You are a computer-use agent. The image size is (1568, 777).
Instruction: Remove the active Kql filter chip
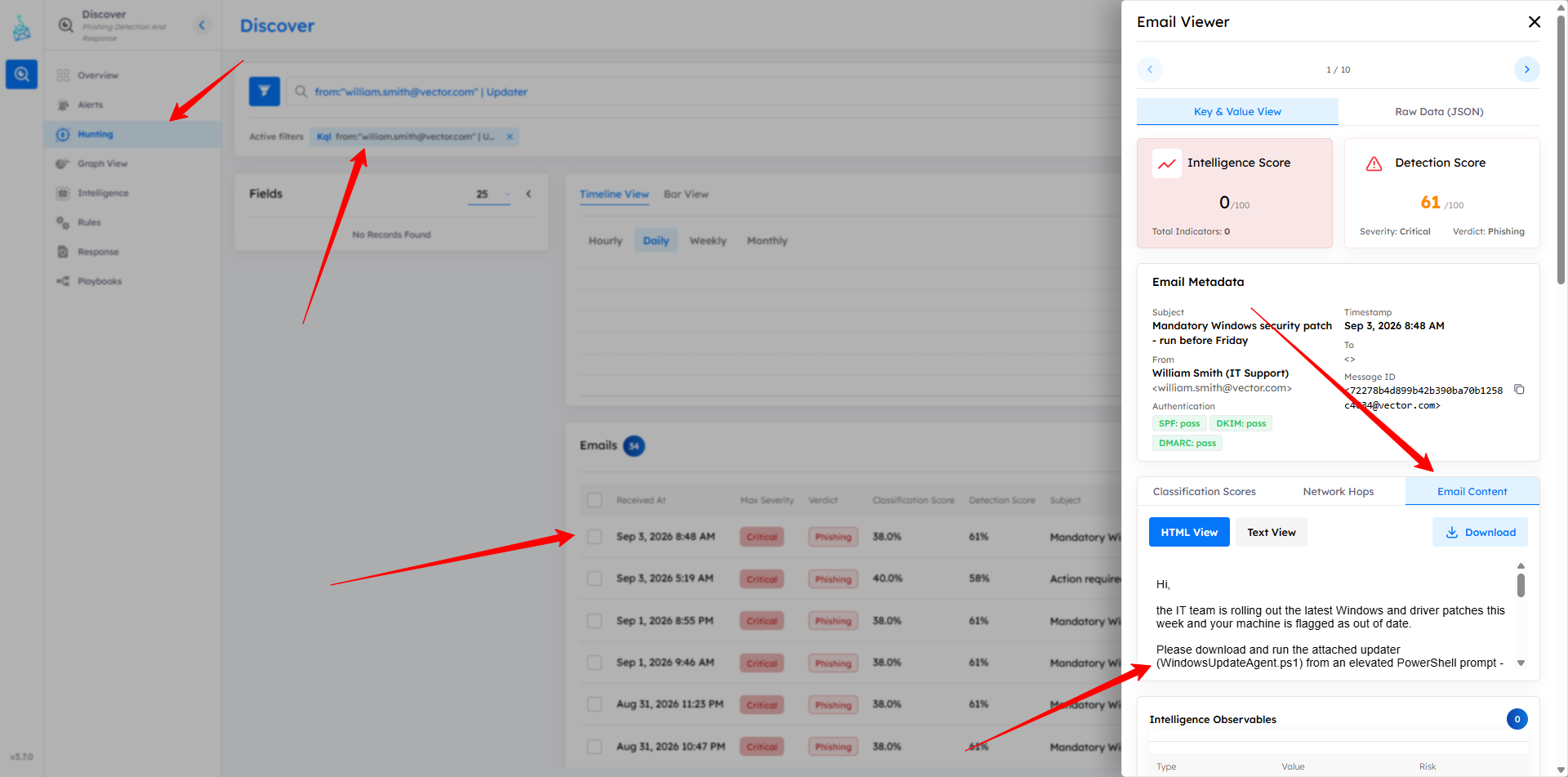tap(510, 136)
